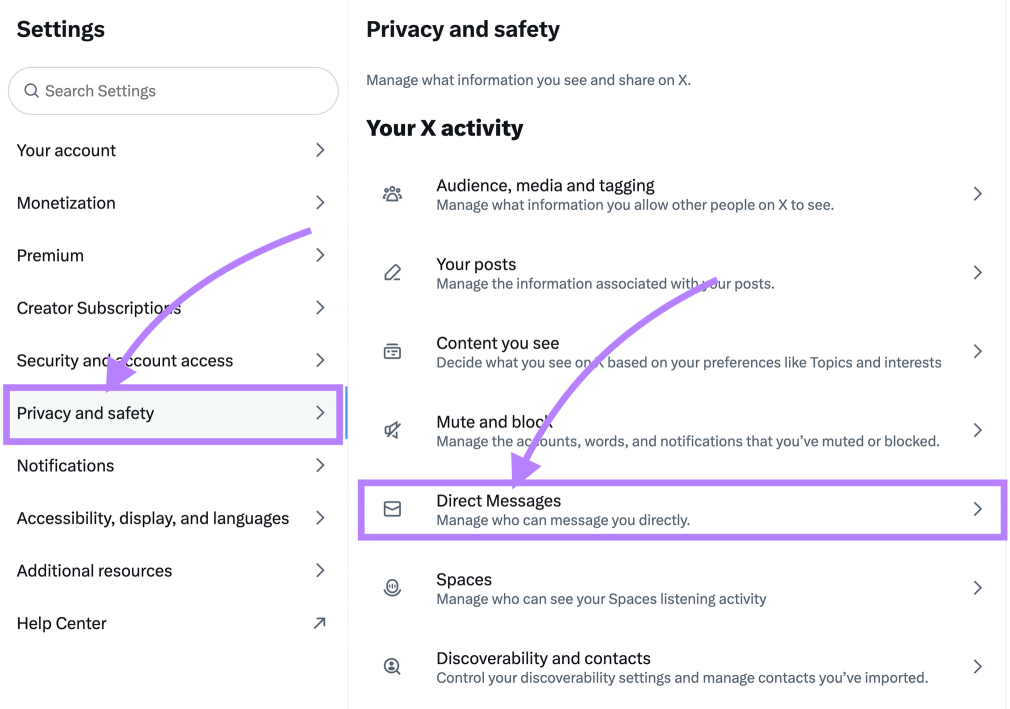
Task: Select the Premium settings item
Action: pyautogui.click(x=50, y=256)
